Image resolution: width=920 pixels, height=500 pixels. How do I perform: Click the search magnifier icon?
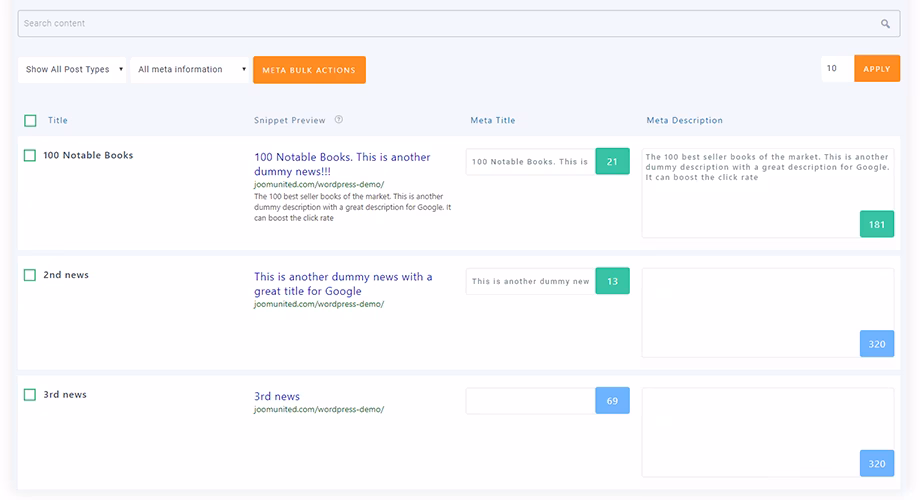pyautogui.click(x=885, y=24)
